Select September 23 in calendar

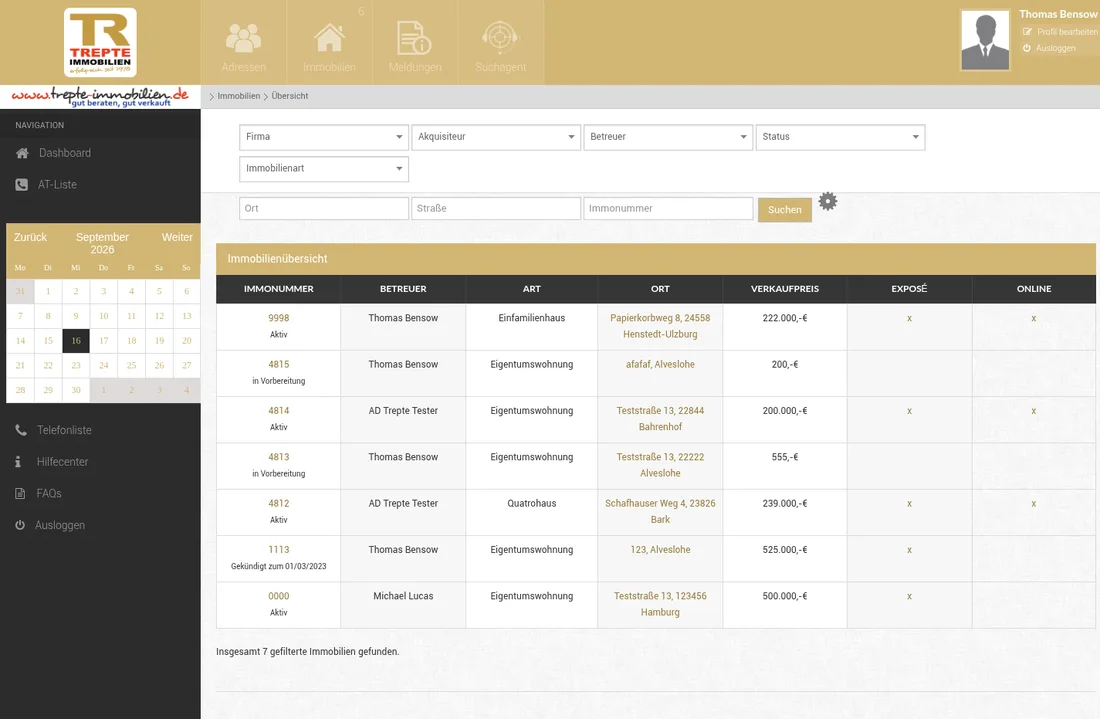tap(76, 365)
